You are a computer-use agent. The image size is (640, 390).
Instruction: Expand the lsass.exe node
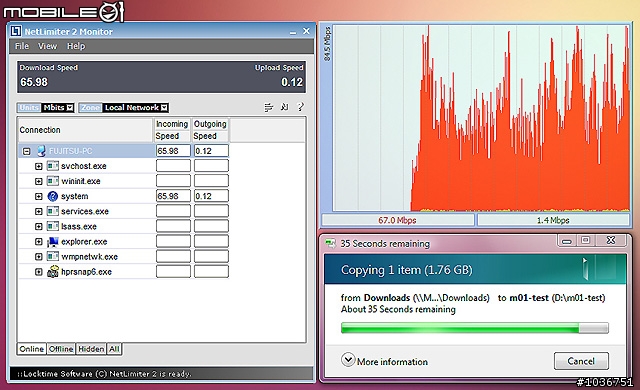click(x=38, y=226)
